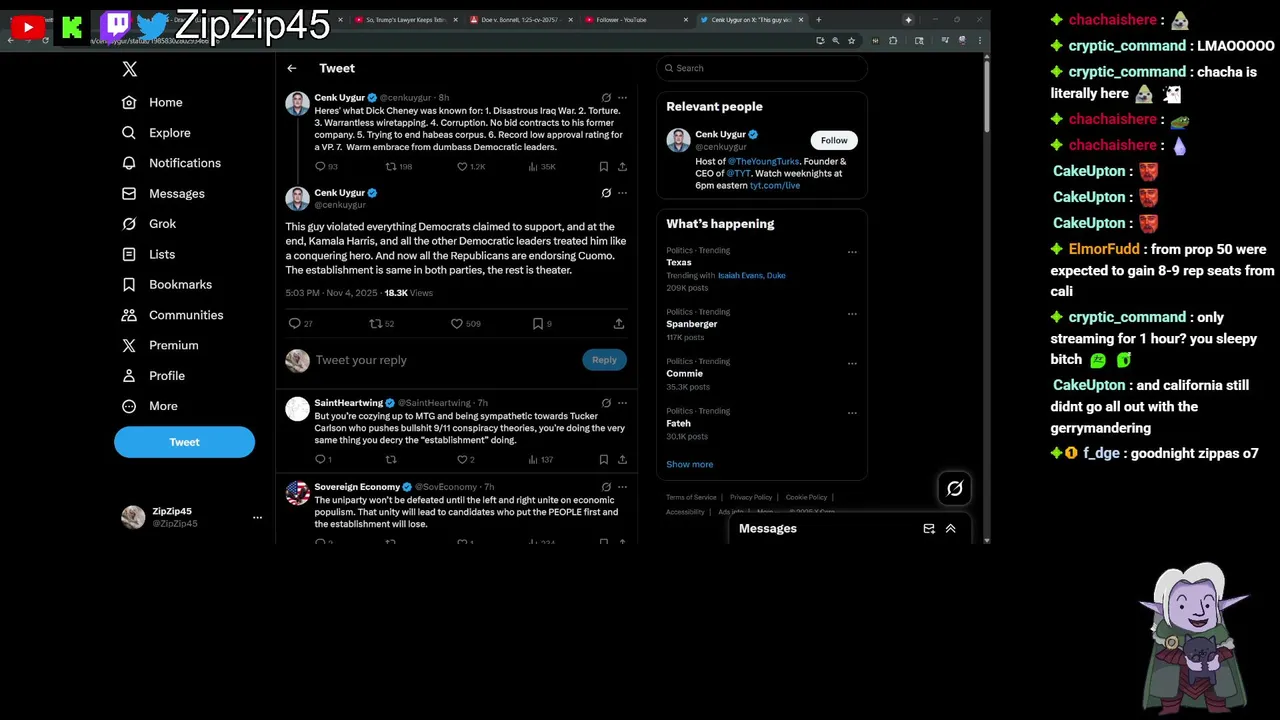
Task: Share the main Cenk Uygur tweet
Action: point(619,324)
